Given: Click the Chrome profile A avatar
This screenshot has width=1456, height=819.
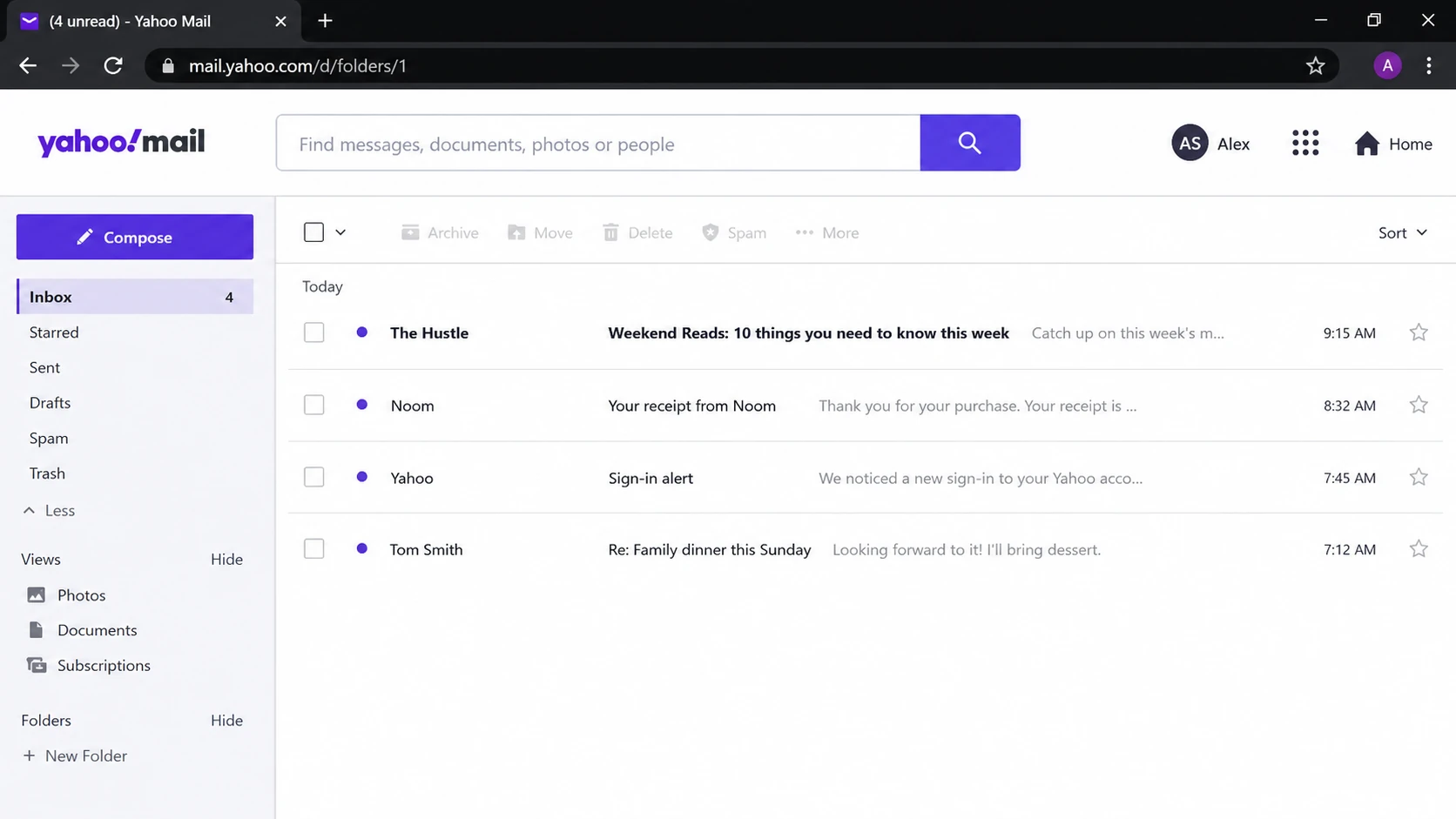Looking at the screenshot, I should 1387,65.
